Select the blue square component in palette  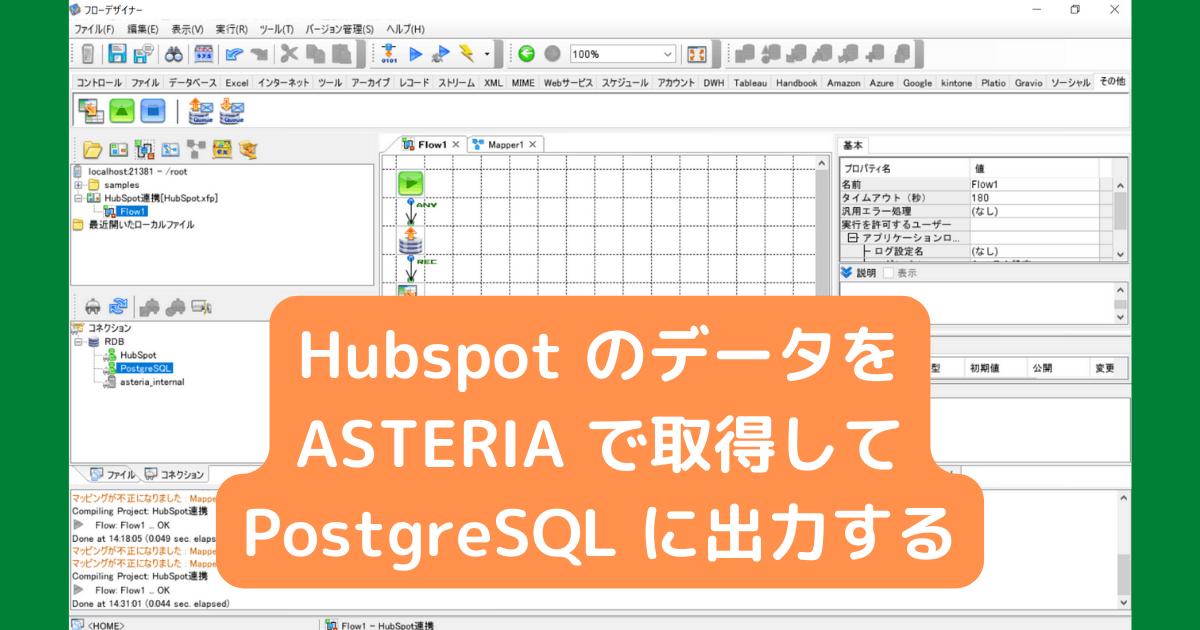tap(152, 110)
